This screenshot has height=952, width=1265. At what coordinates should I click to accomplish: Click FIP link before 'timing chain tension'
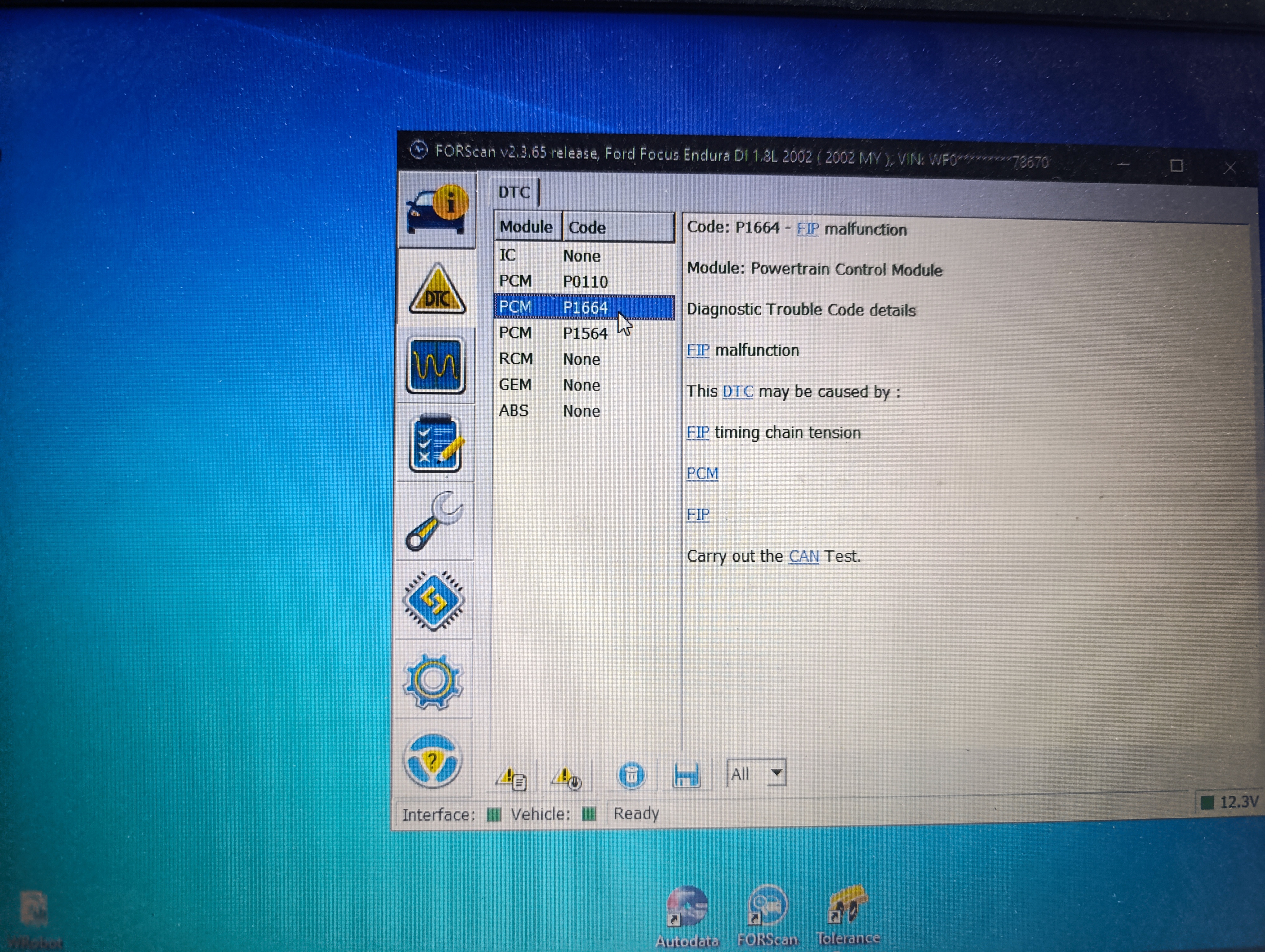coord(698,432)
